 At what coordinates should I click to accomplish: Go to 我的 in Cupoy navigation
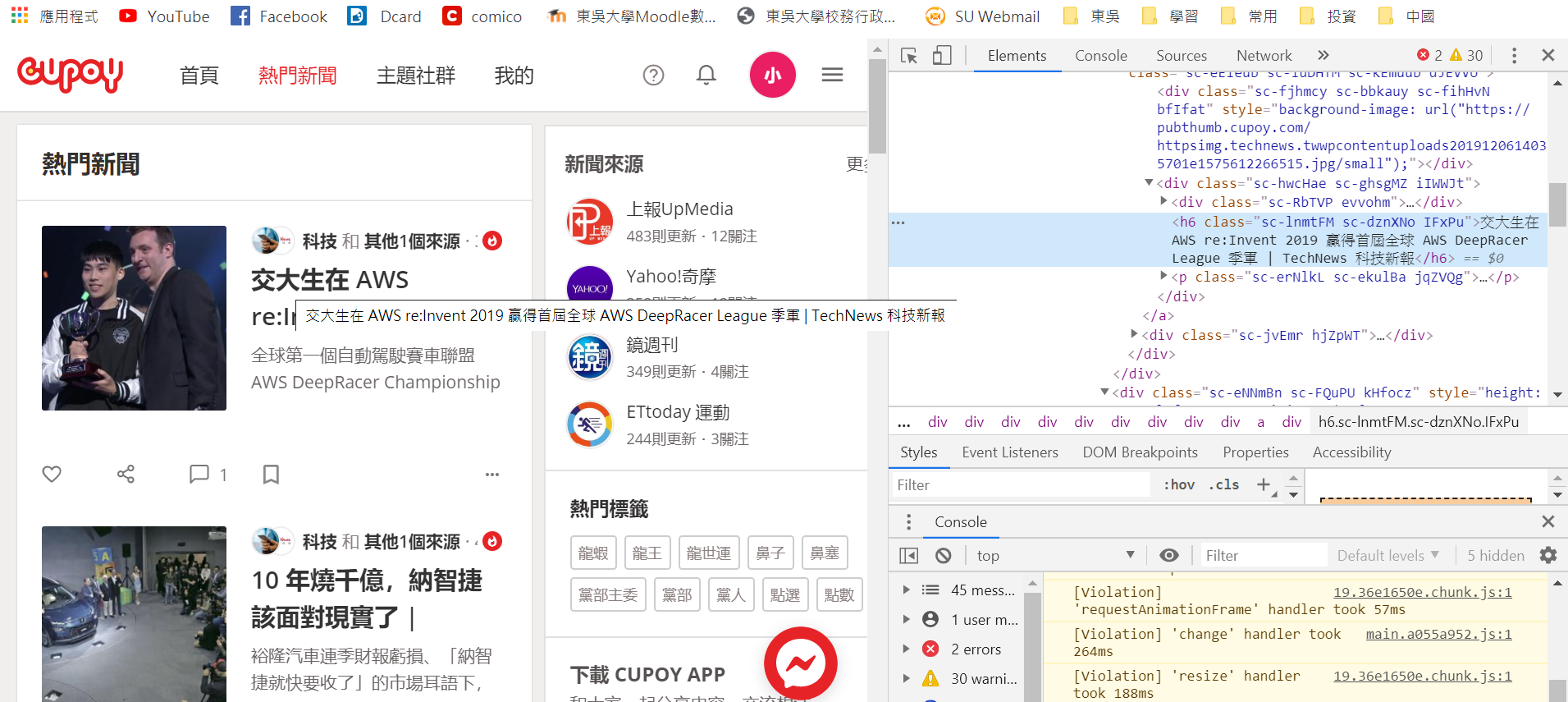point(514,76)
